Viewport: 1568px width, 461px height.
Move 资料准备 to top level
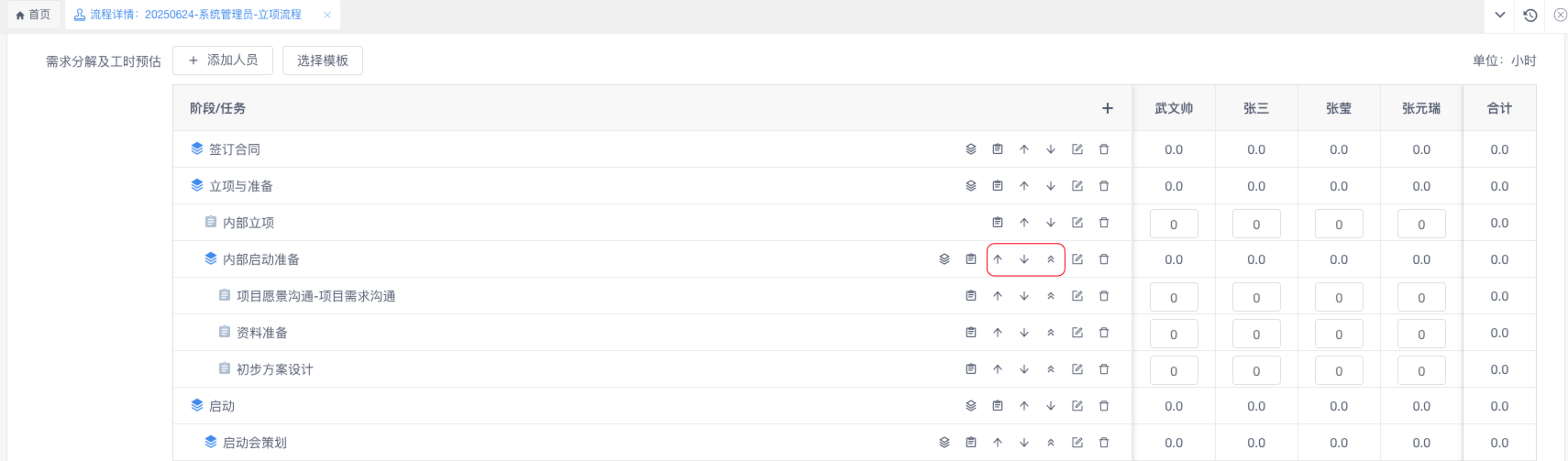click(x=1051, y=333)
